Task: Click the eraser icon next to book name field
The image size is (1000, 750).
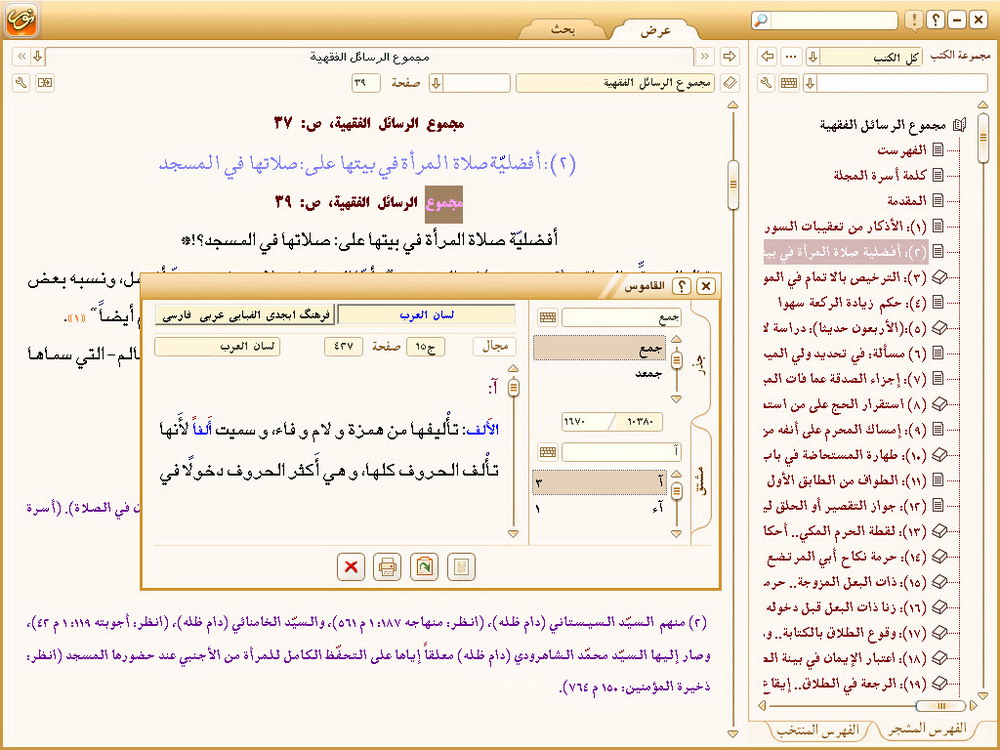Action: [x=730, y=83]
